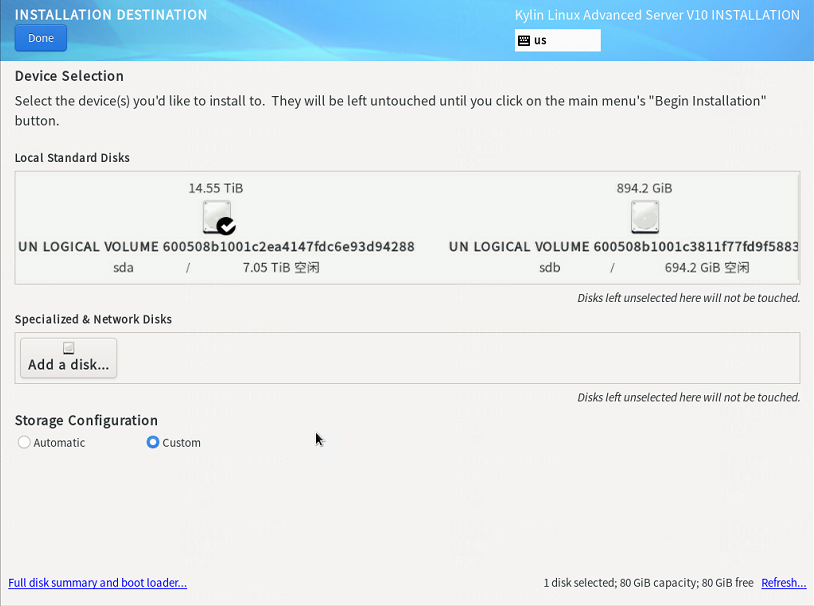Click the Refresh link
The image size is (814, 606).
[x=783, y=583]
